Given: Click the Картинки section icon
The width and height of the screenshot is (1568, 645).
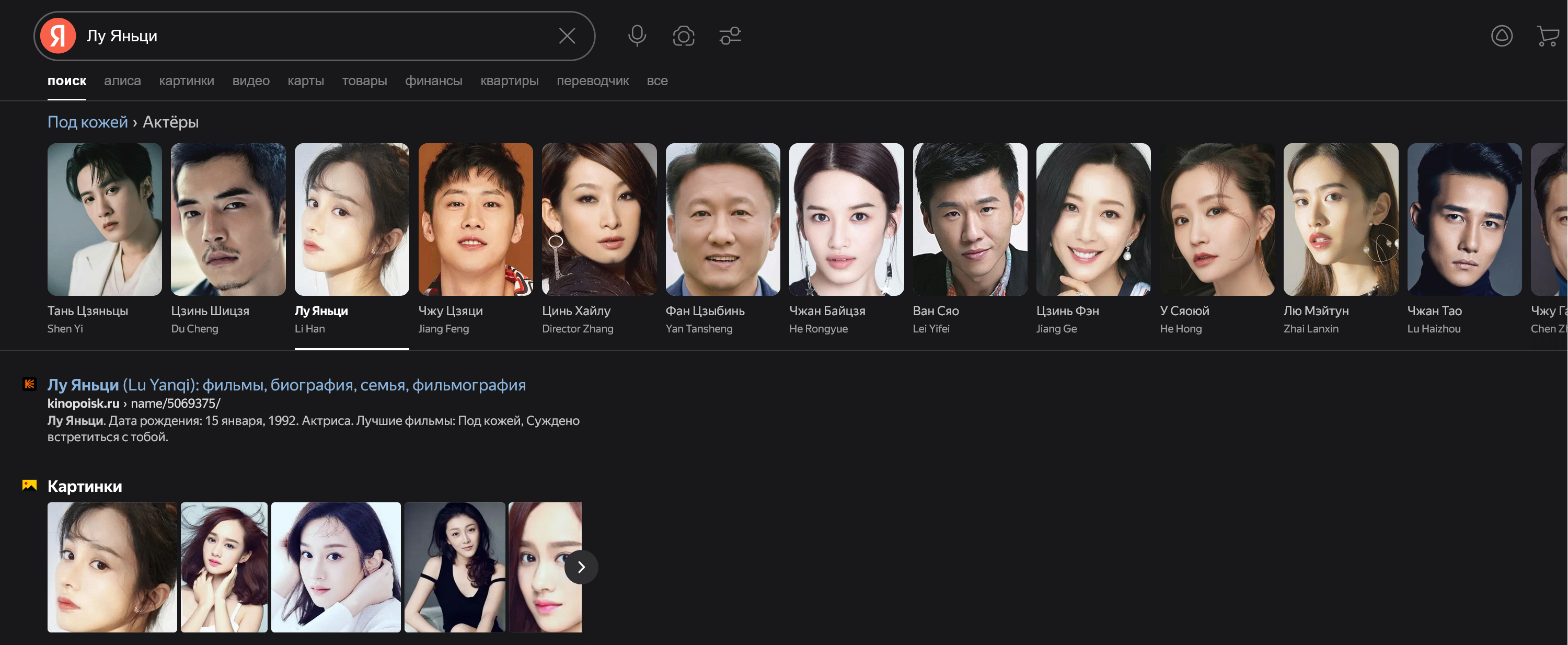Looking at the screenshot, I should point(29,485).
